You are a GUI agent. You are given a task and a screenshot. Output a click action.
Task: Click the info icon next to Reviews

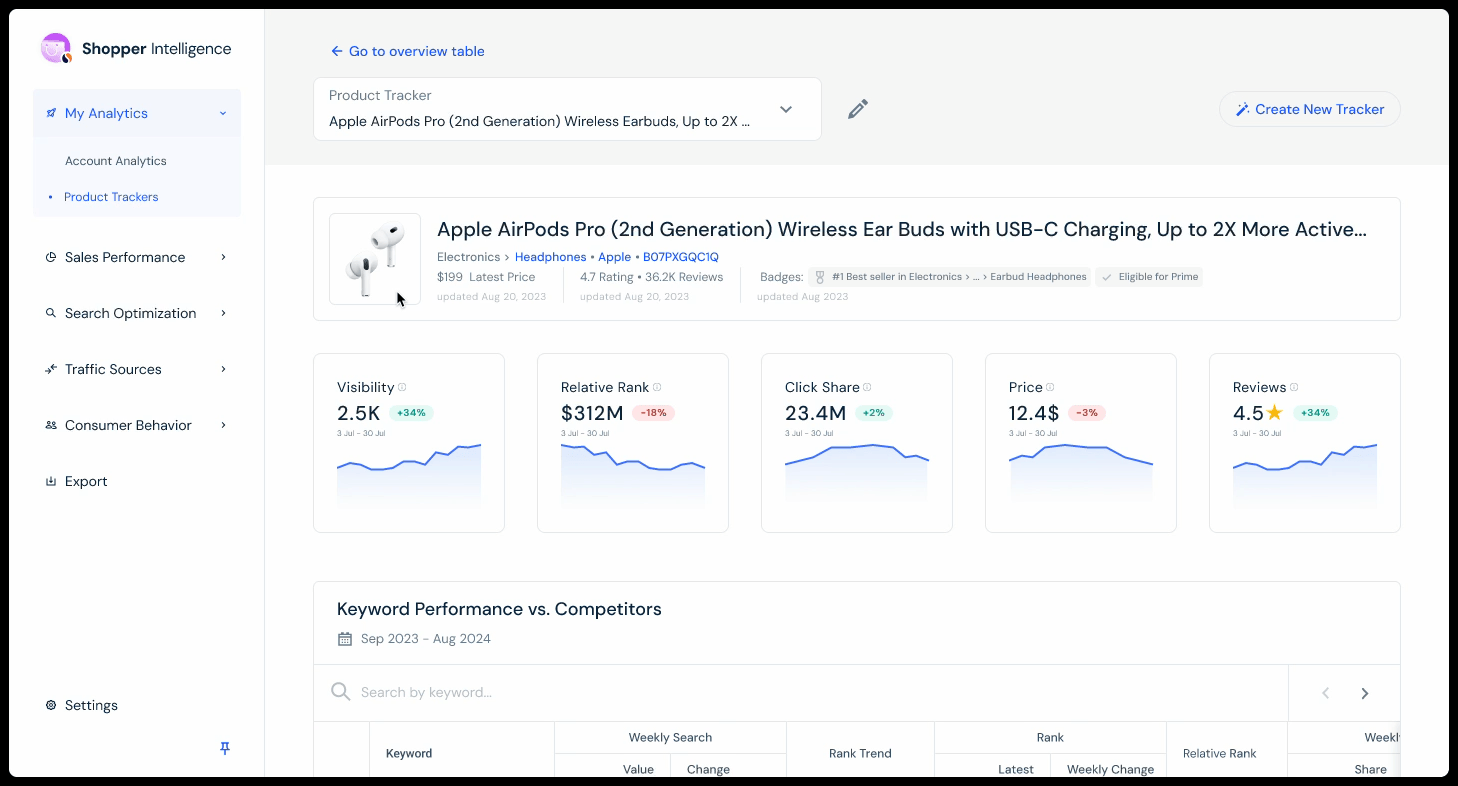coord(1294,387)
